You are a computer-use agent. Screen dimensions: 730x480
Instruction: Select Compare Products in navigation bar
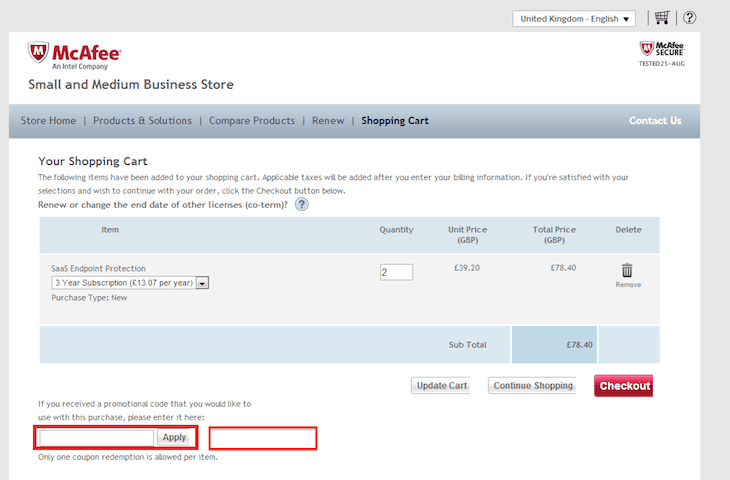pos(252,121)
